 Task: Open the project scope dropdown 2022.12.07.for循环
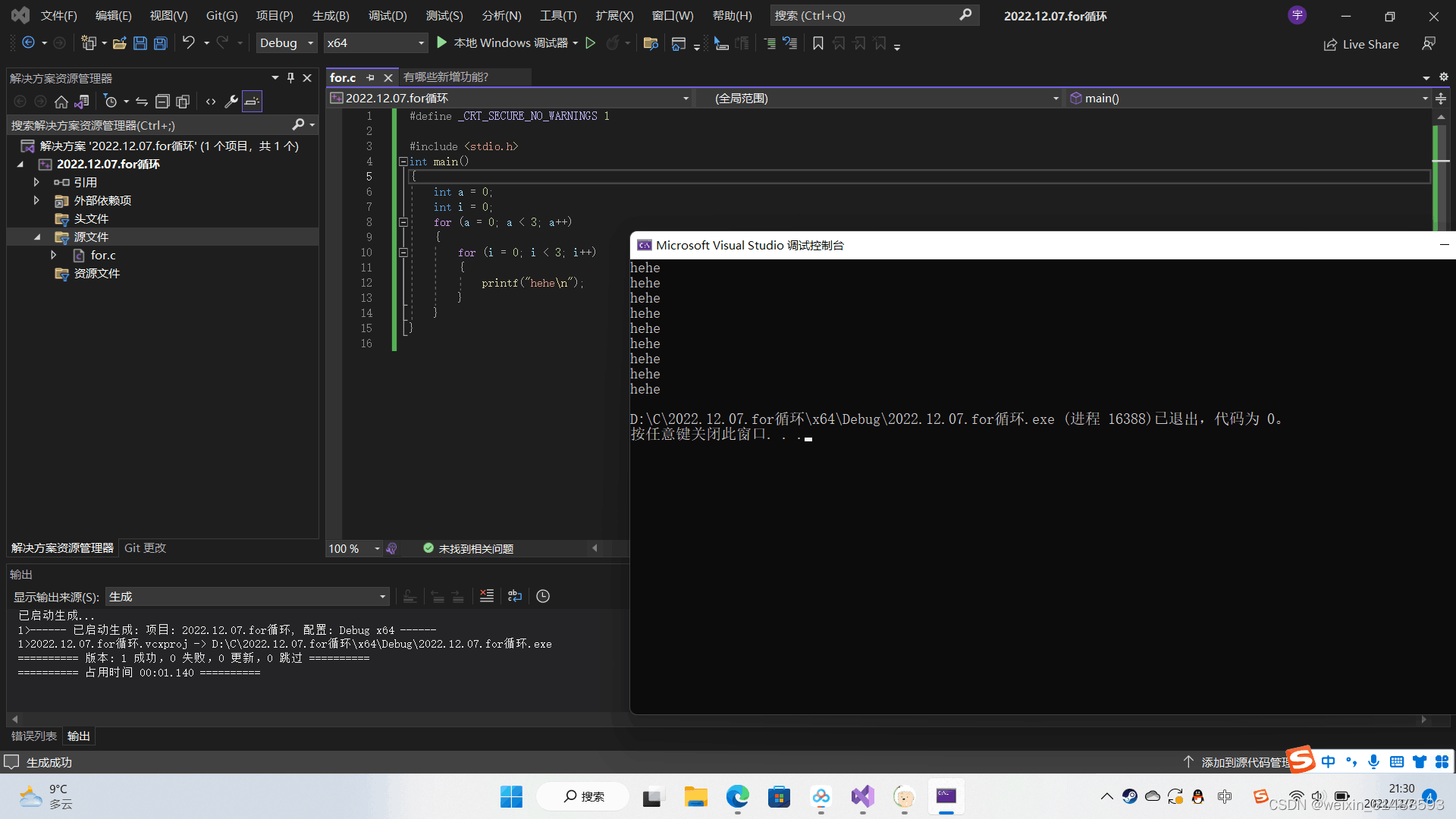coord(510,99)
